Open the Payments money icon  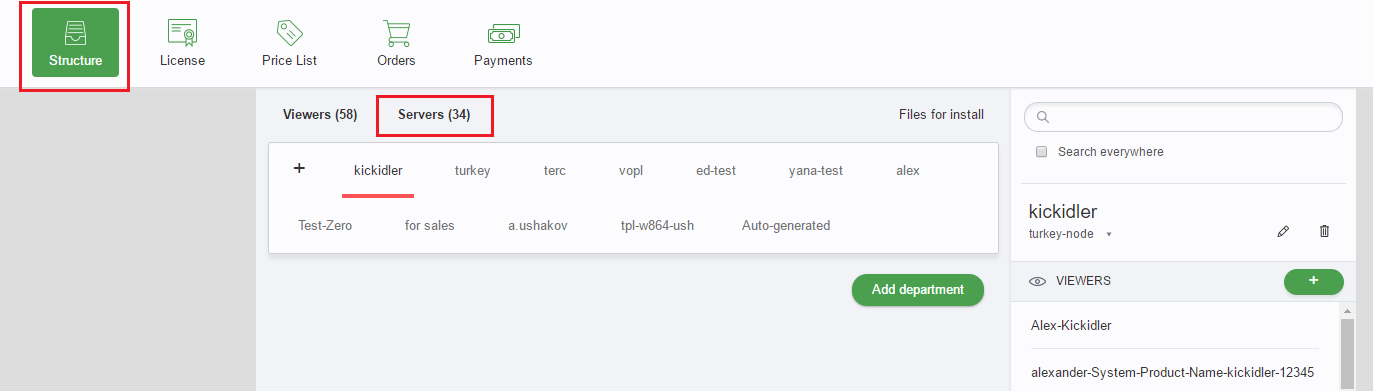[503, 34]
